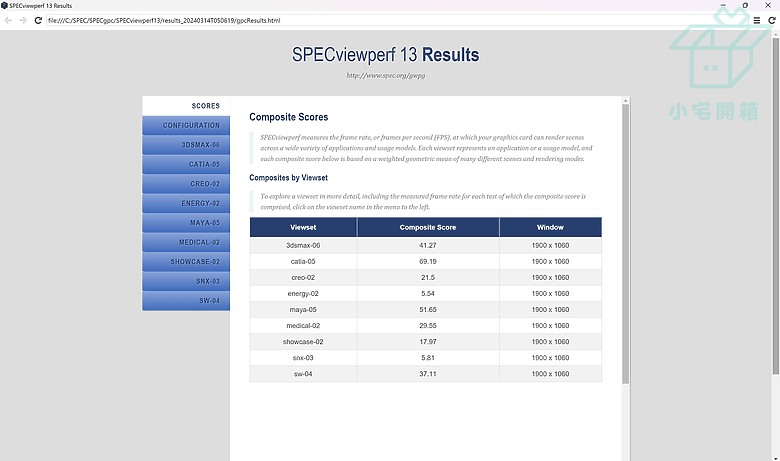Click the 41.27 composite score

pos(428,245)
